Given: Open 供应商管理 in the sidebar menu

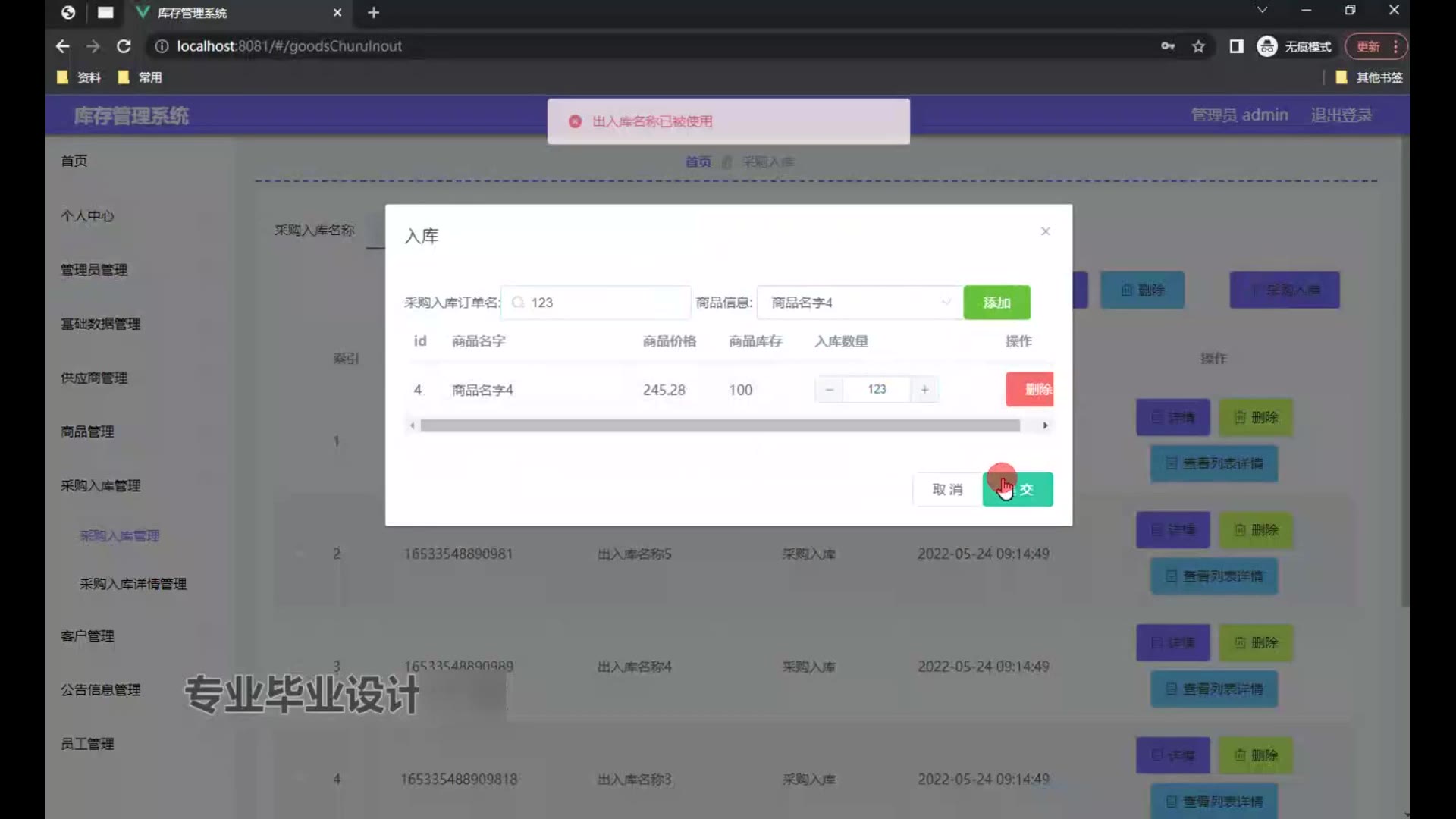Looking at the screenshot, I should [94, 378].
